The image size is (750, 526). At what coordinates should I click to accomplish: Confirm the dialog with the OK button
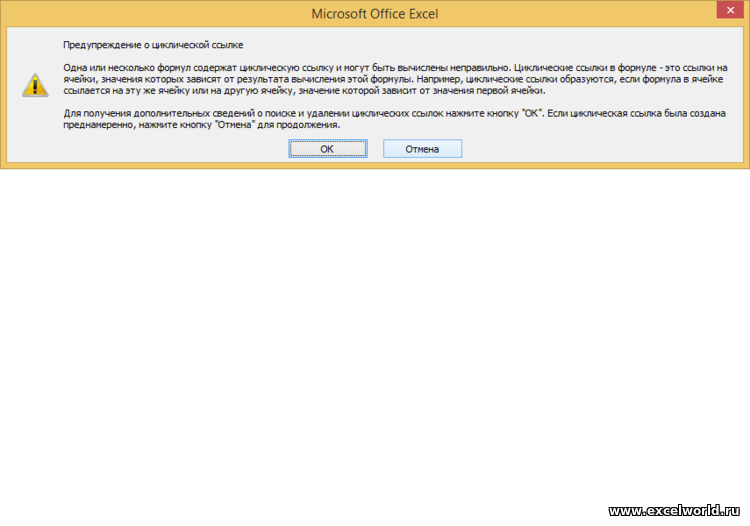tap(328, 149)
